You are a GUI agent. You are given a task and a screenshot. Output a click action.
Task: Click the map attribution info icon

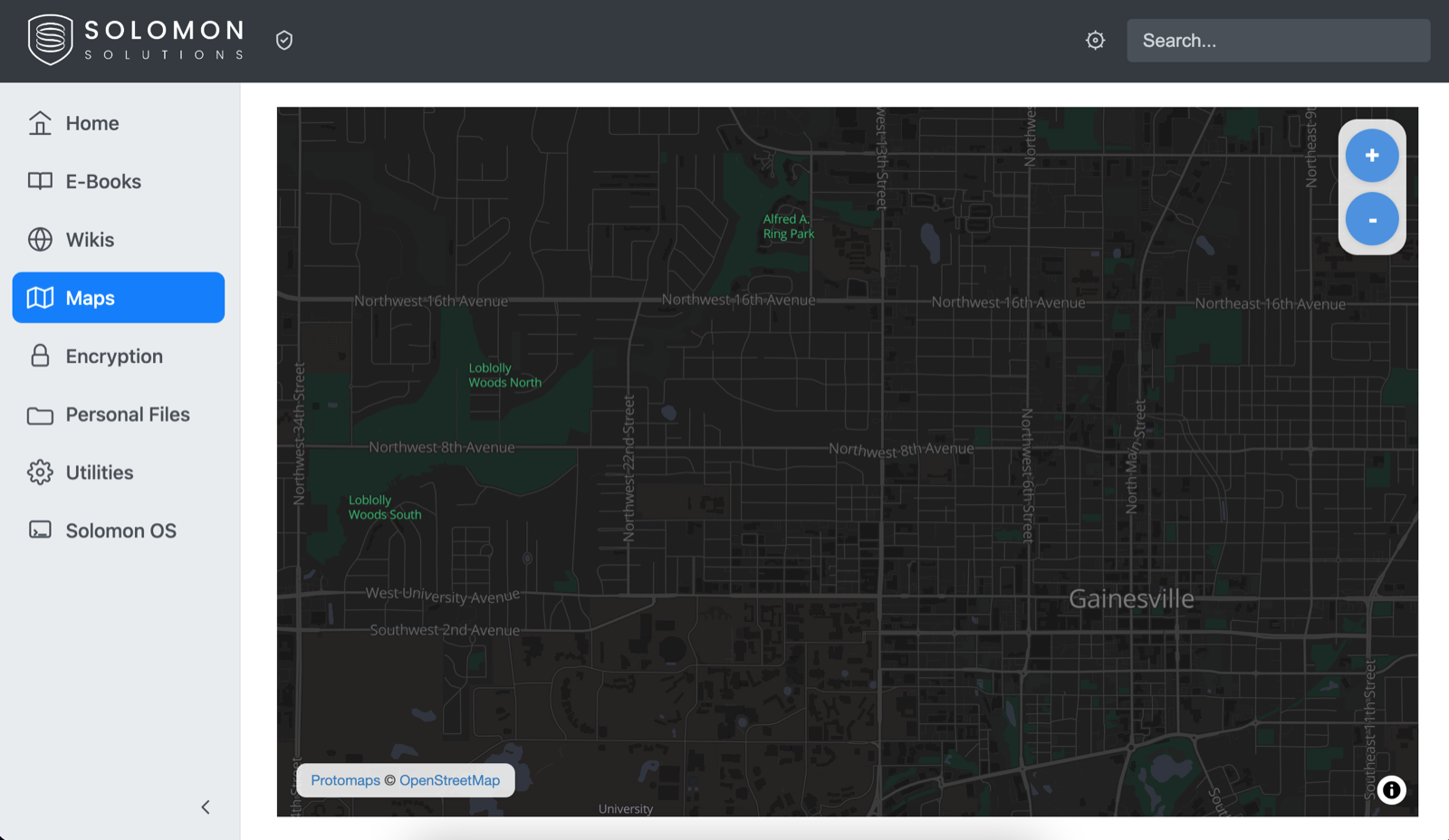tap(1392, 790)
